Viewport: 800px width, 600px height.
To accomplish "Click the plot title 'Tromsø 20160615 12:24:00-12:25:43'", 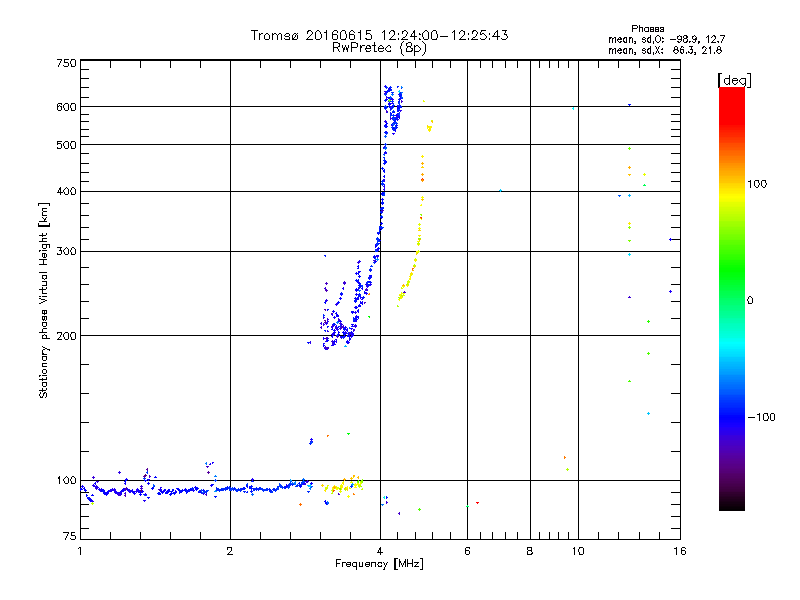I will pyautogui.click(x=379, y=35).
